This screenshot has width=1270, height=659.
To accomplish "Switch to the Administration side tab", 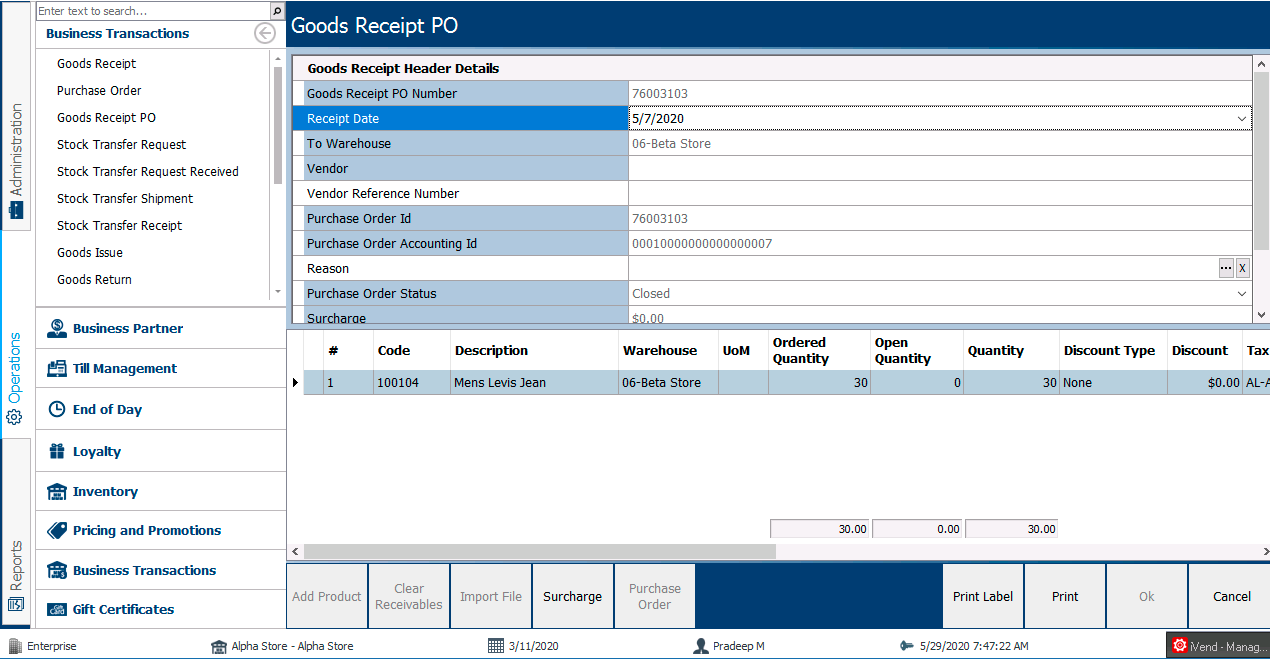I will [16, 150].
